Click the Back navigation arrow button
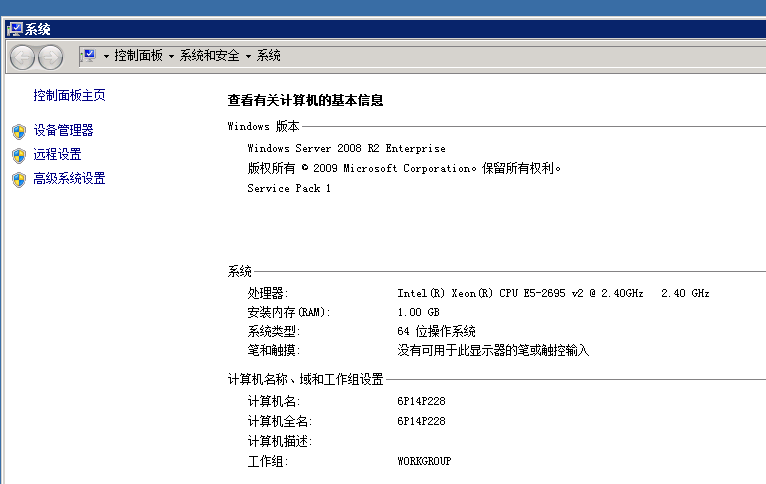 point(22,58)
